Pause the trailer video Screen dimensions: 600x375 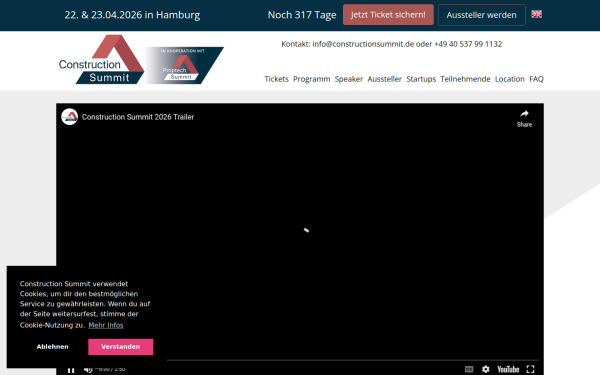pyautogui.click(x=71, y=370)
